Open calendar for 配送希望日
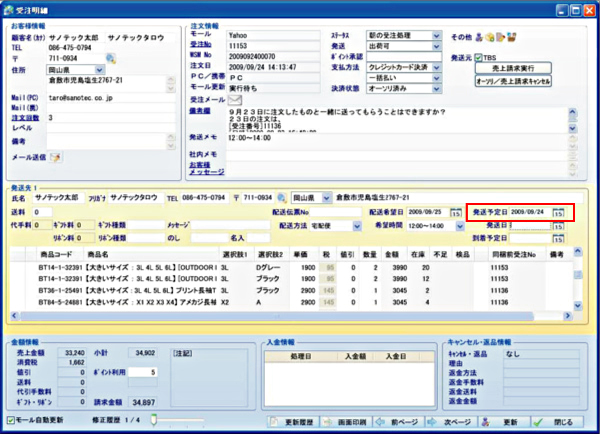This screenshot has width=600, height=434. 456,212
